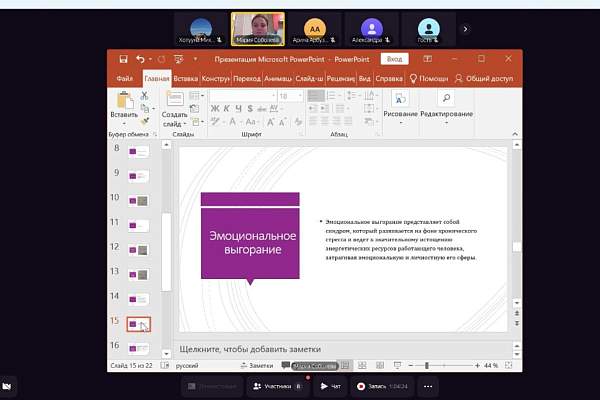The height and width of the screenshot is (400, 600).
Task: Reset the slide layout in Слайды group
Action: click(x=194, y=109)
